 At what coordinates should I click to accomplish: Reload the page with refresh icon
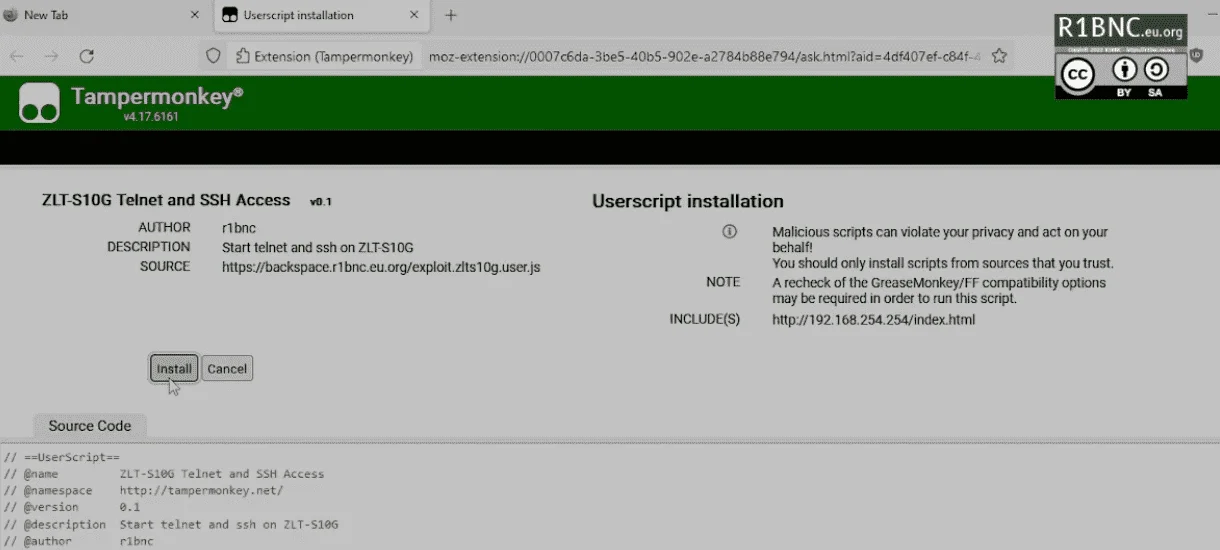[x=87, y=57]
